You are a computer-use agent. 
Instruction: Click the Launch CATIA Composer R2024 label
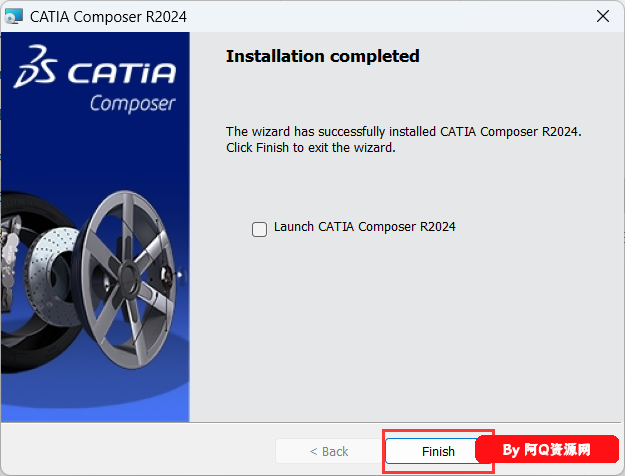pyautogui.click(x=364, y=227)
